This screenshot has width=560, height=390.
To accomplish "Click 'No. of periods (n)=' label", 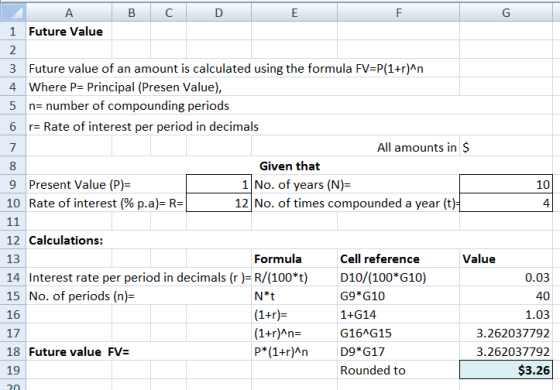I will pyautogui.click(x=81, y=296).
